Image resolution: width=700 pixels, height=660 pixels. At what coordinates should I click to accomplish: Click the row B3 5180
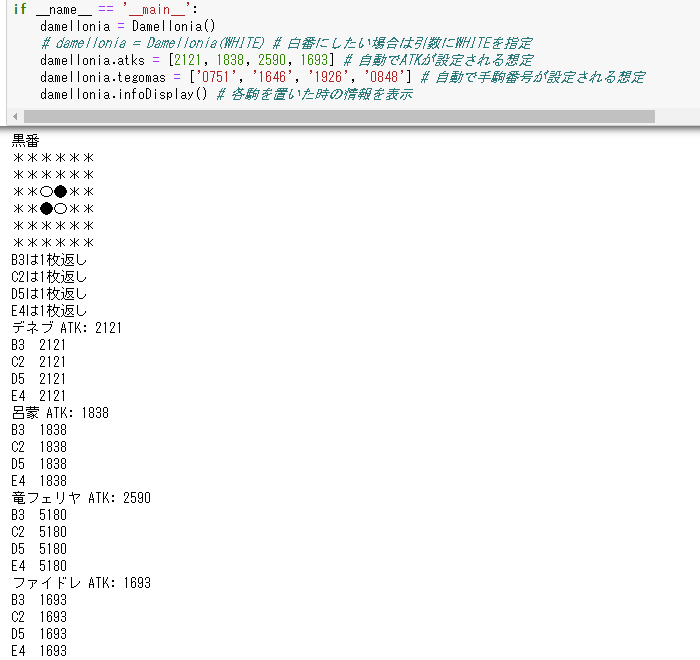click(39, 514)
